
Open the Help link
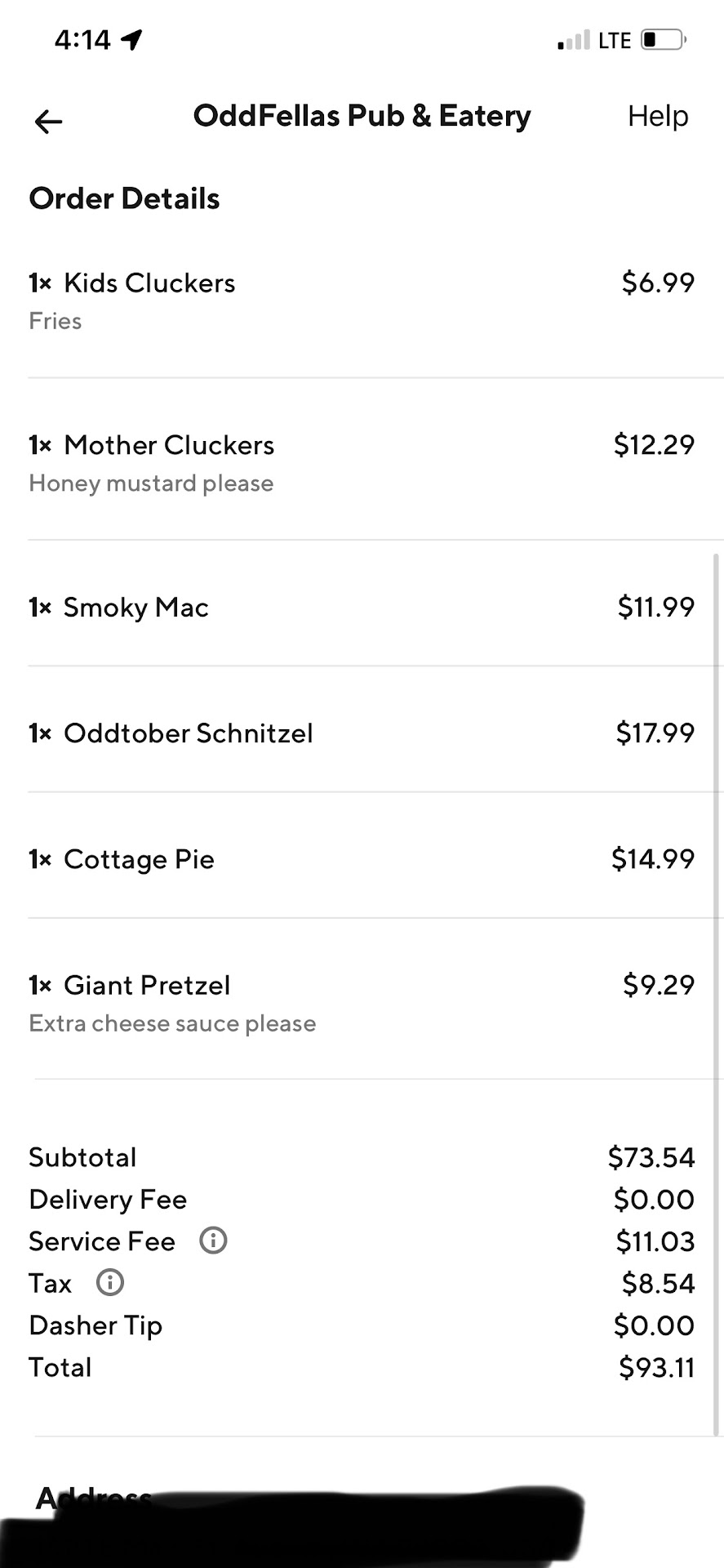coord(657,116)
